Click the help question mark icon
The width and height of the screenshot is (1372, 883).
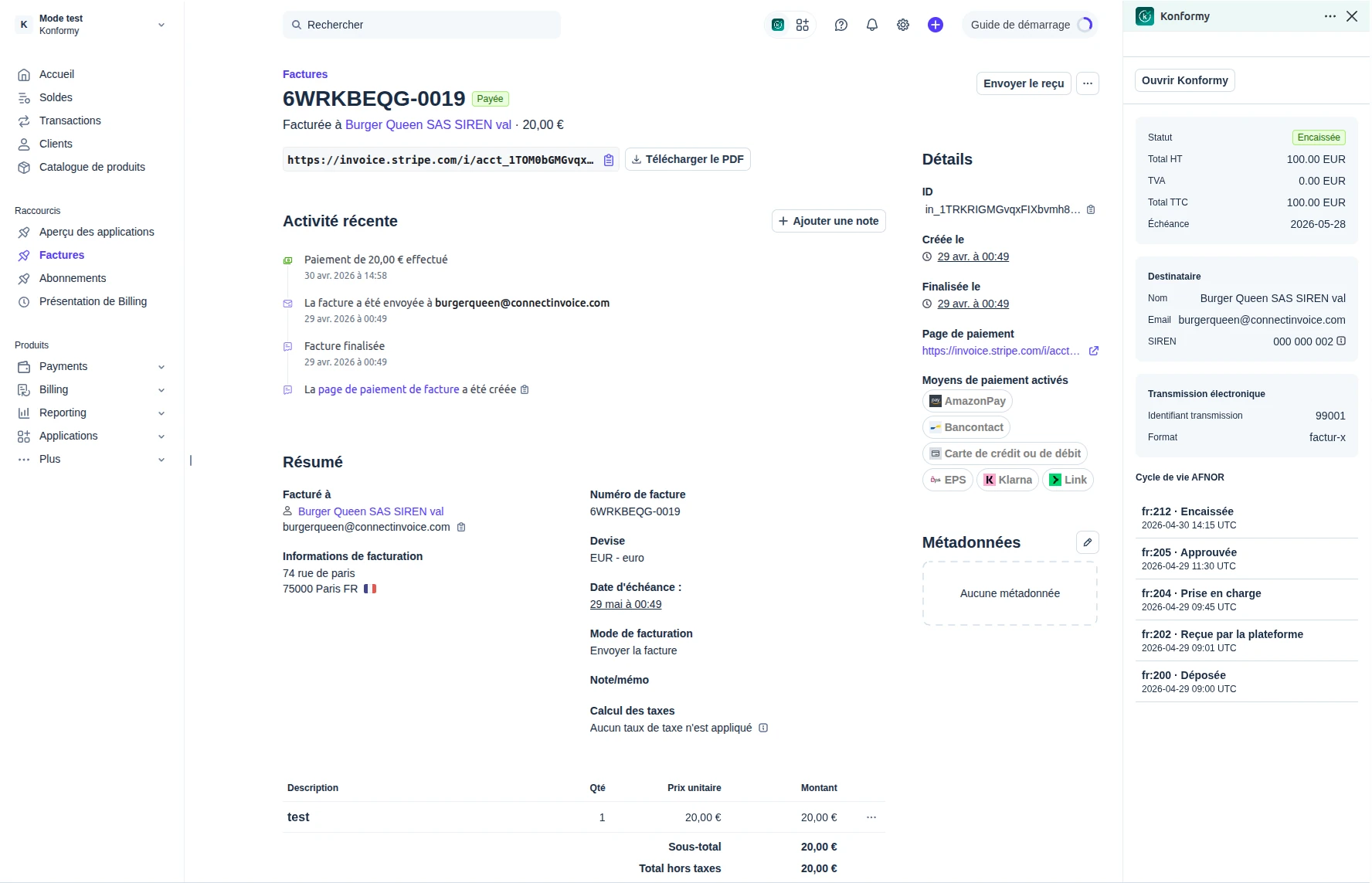coord(841,25)
